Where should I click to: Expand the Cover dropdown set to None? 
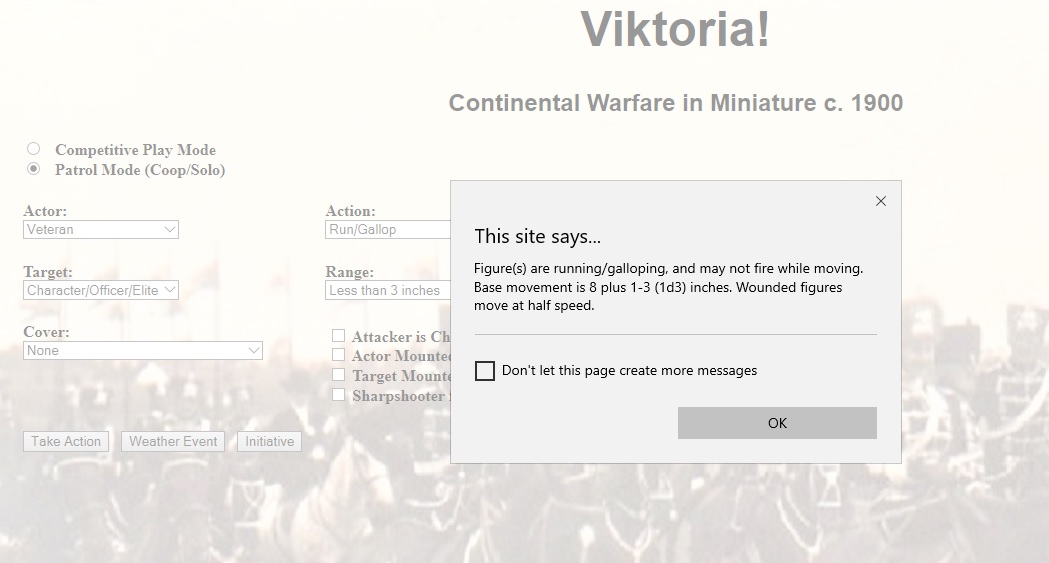click(143, 350)
